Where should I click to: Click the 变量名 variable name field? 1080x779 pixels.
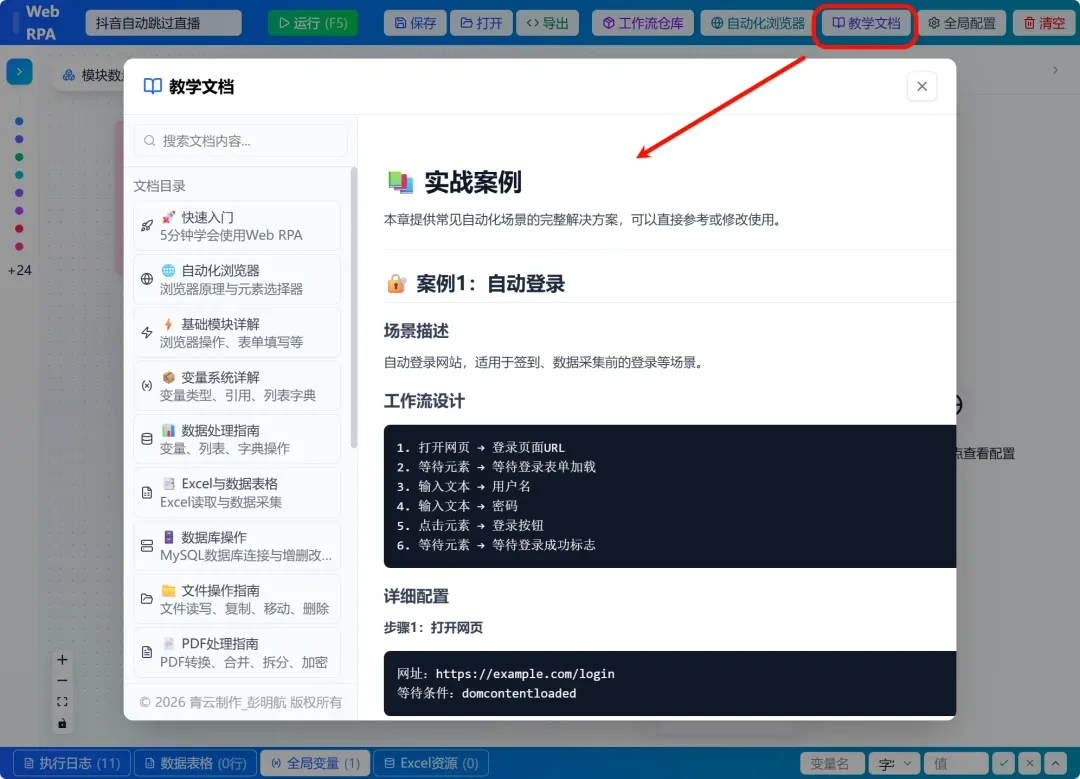pos(832,763)
